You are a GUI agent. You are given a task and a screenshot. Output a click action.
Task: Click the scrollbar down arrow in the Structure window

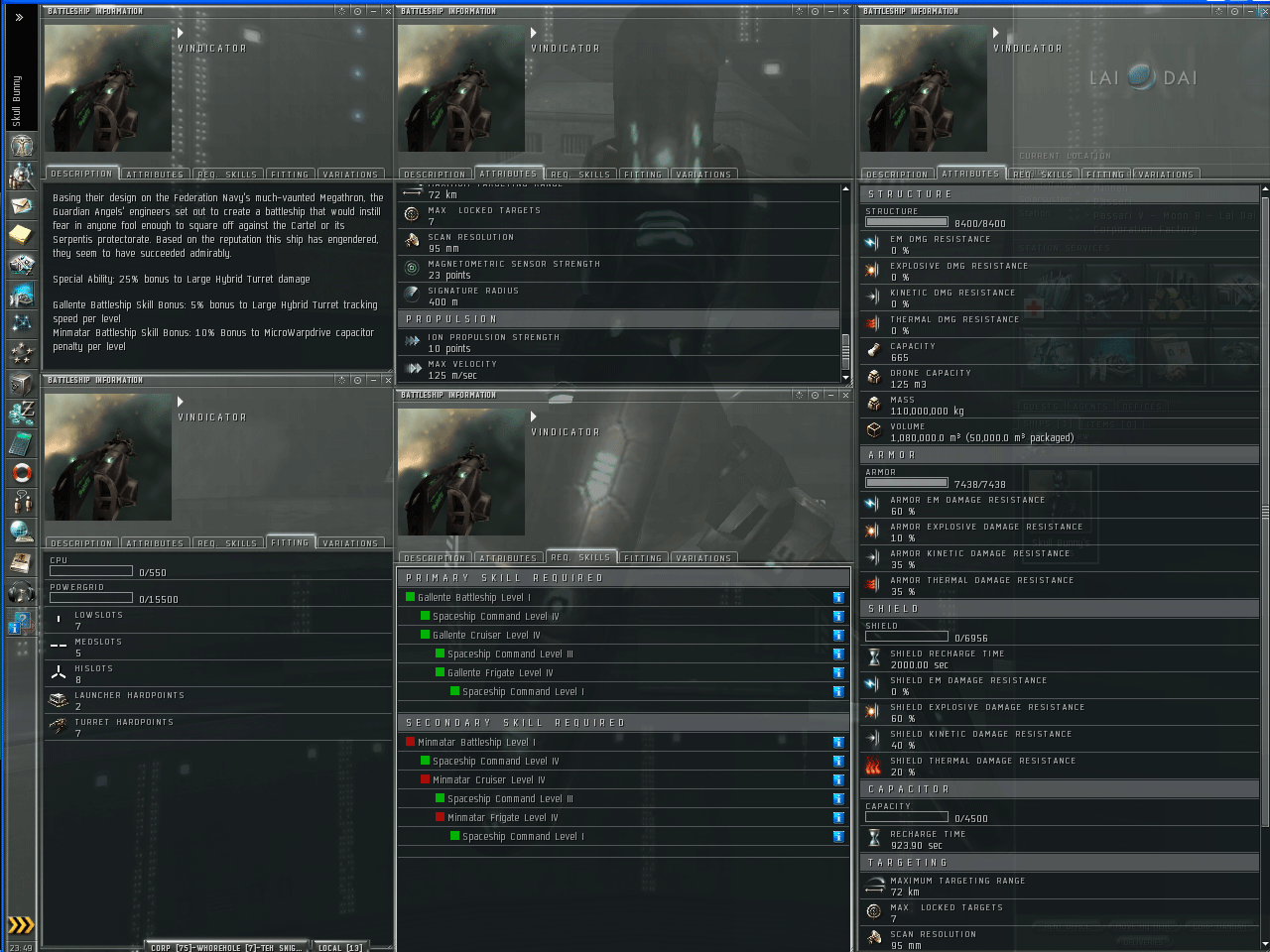coord(1264,943)
